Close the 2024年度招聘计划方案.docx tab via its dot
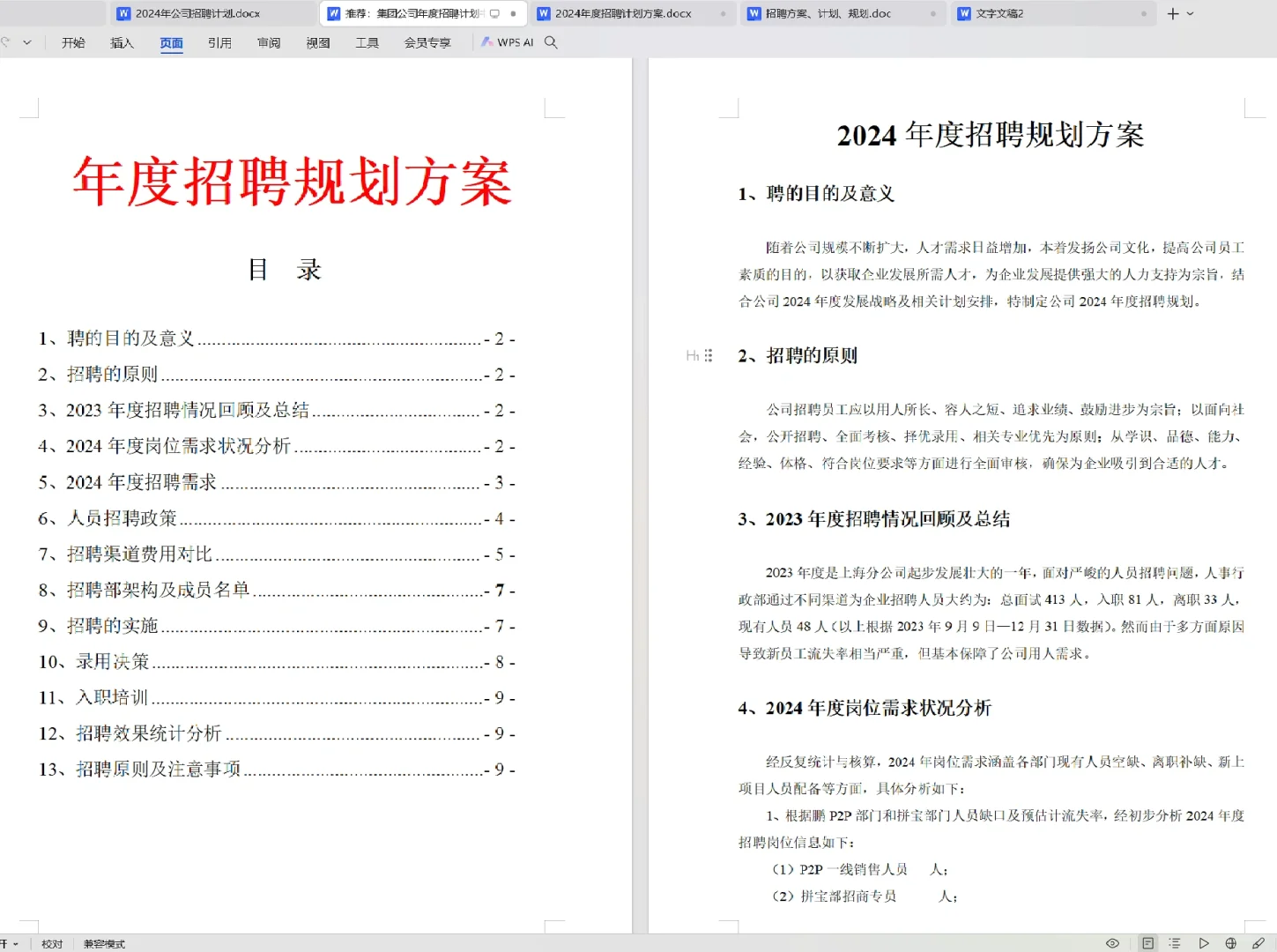This screenshot has height=952, width=1277. coord(724,13)
